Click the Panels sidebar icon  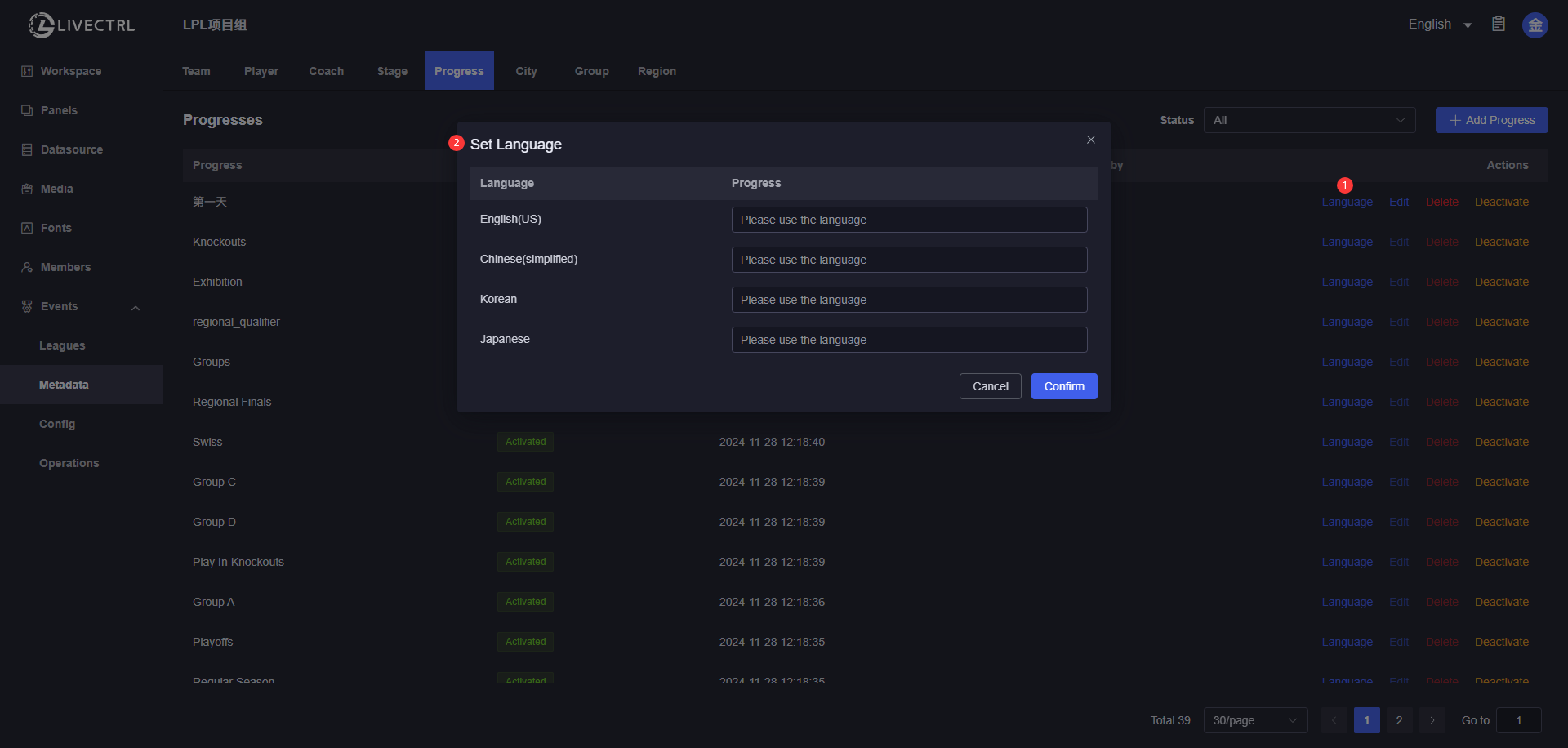27,110
